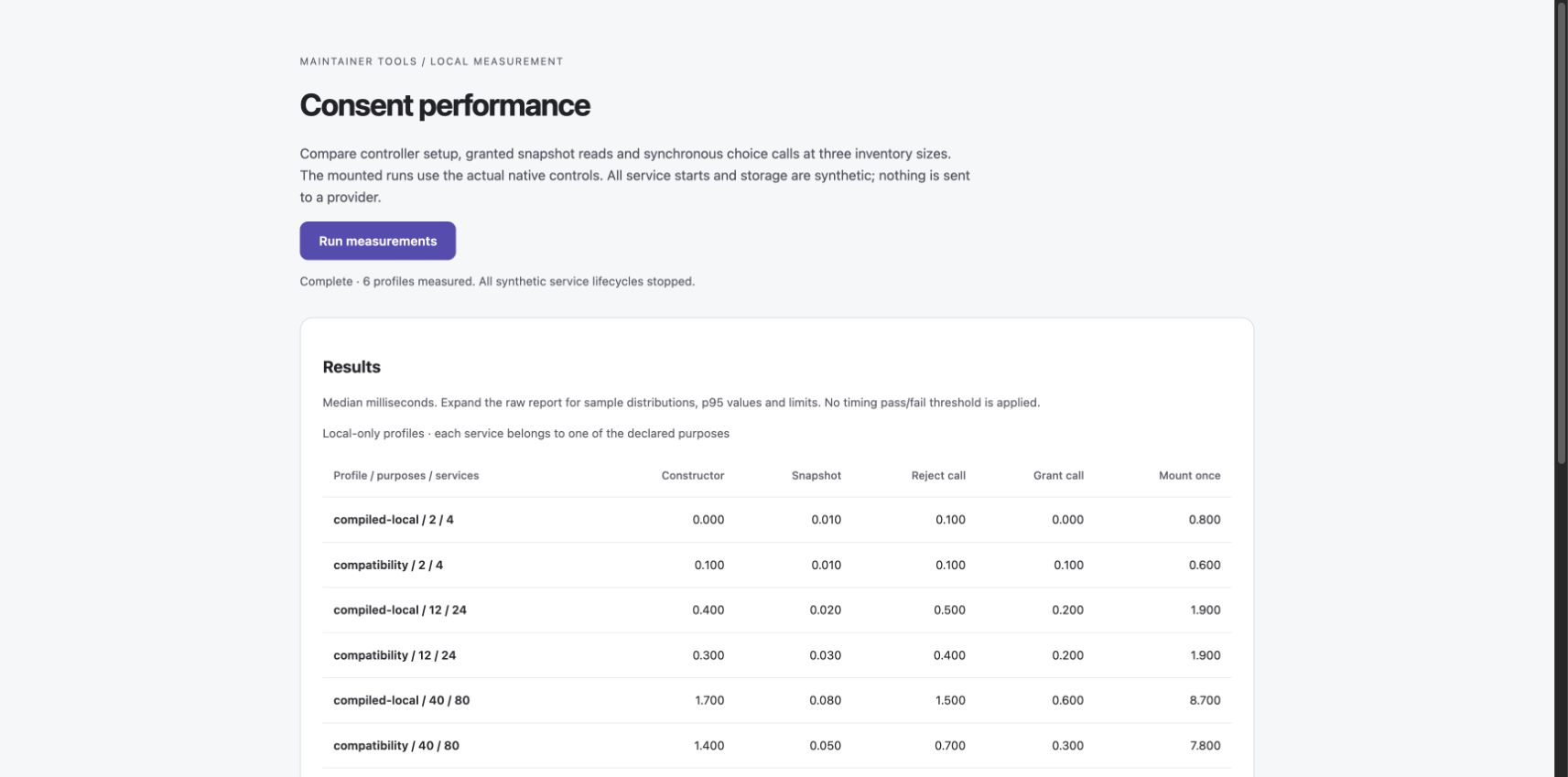The width and height of the screenshot is (1568, 777).
Task: Select the compiled-local / 40 / 80 row label
Action: click(402, 700)
